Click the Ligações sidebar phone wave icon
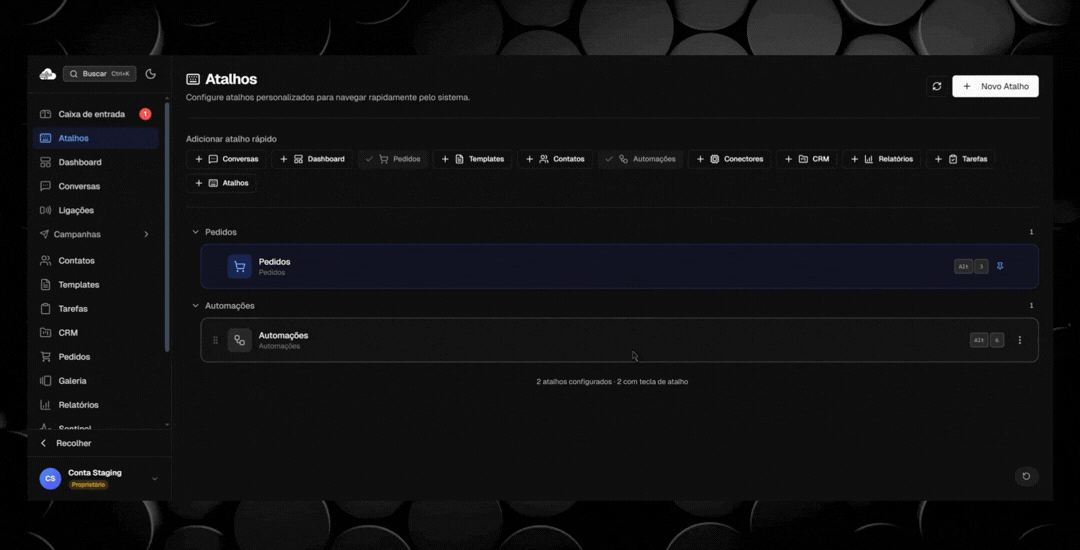 pyautogui.click(x=45, y=211)
